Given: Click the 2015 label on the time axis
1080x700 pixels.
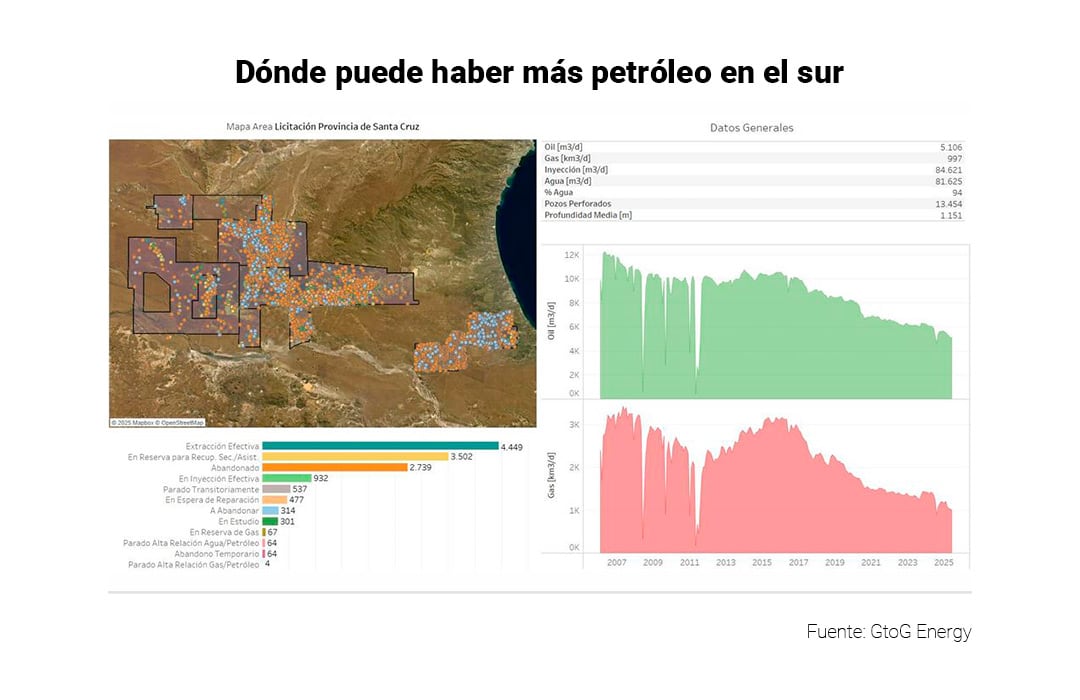Looking at the screenshot, I should point(762,563).
